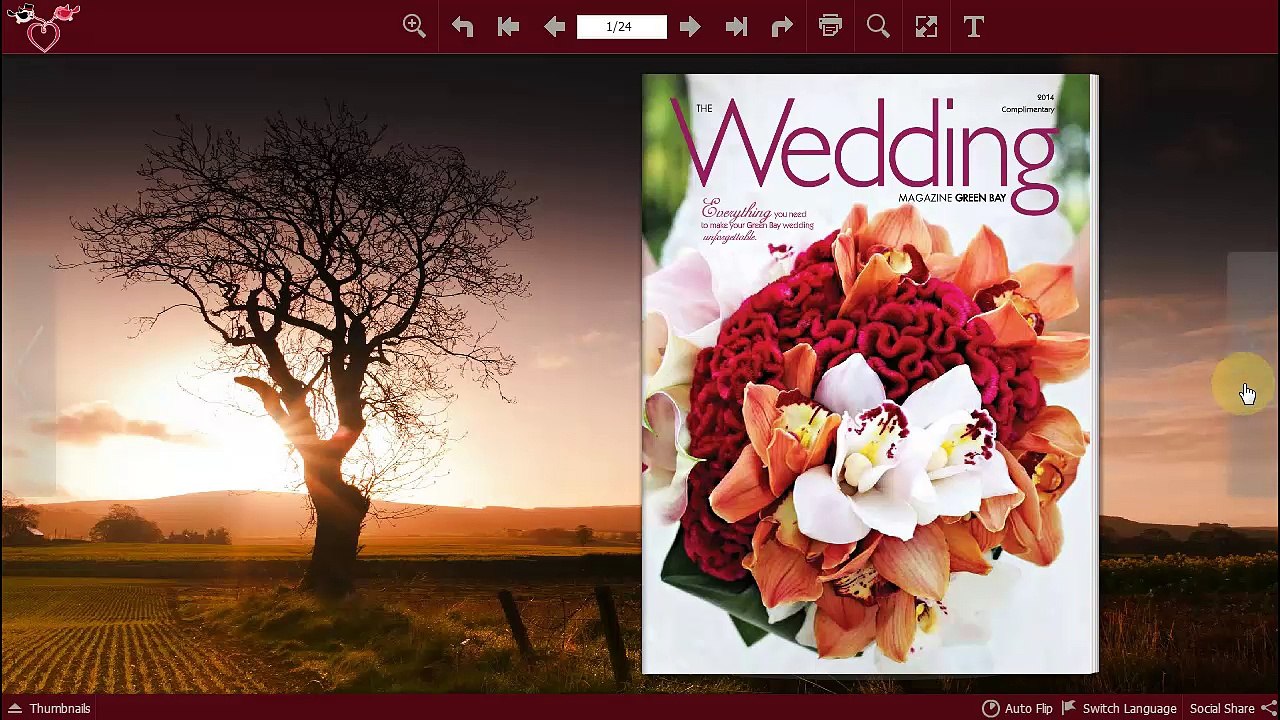Jump to the last page

coord(736,27)
